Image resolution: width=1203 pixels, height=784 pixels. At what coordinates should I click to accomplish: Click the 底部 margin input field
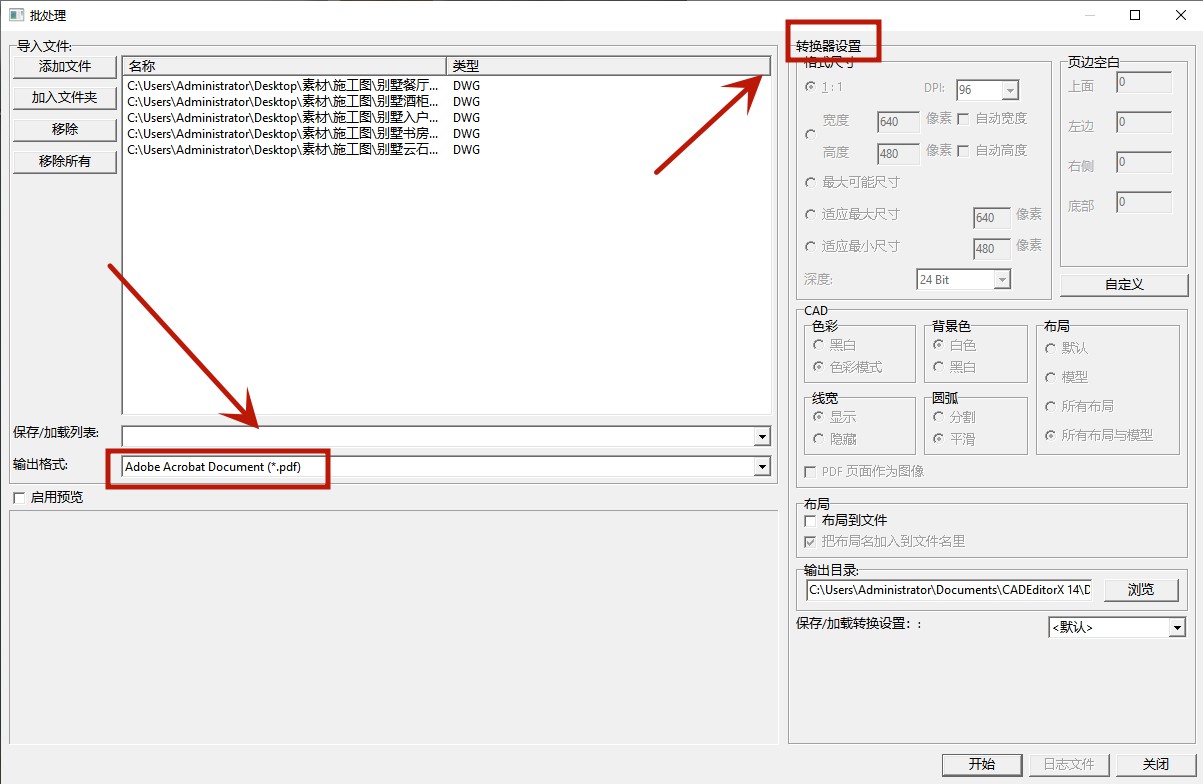pyautogui.click(x=1144, y=202)
